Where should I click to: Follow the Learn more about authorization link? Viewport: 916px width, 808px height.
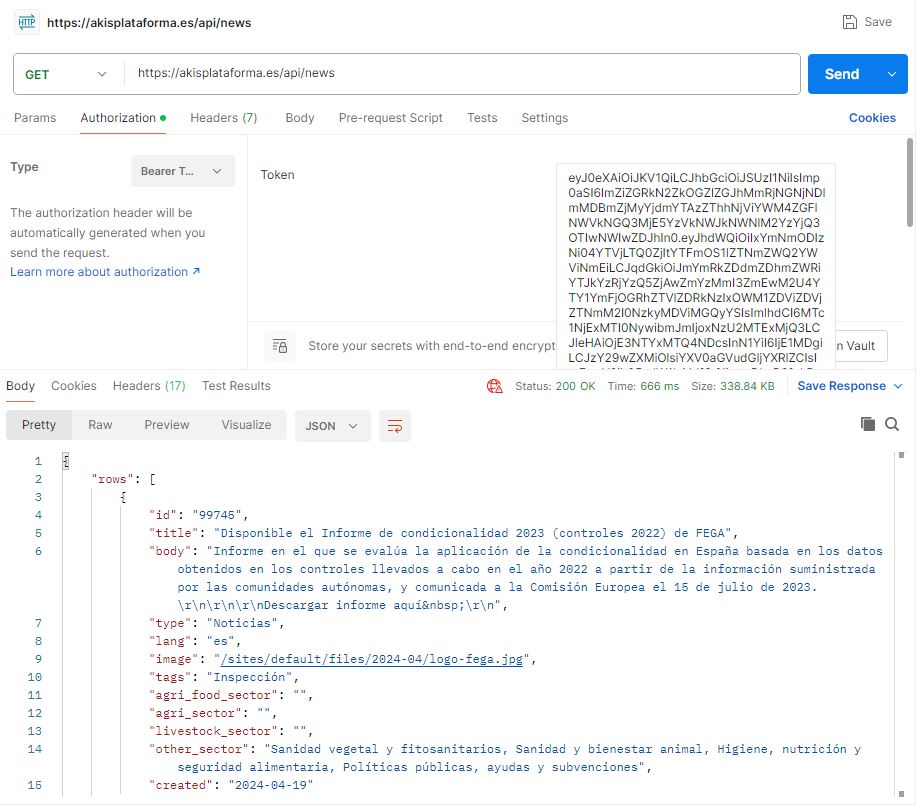pyautogui.click(x=105, y=272)
